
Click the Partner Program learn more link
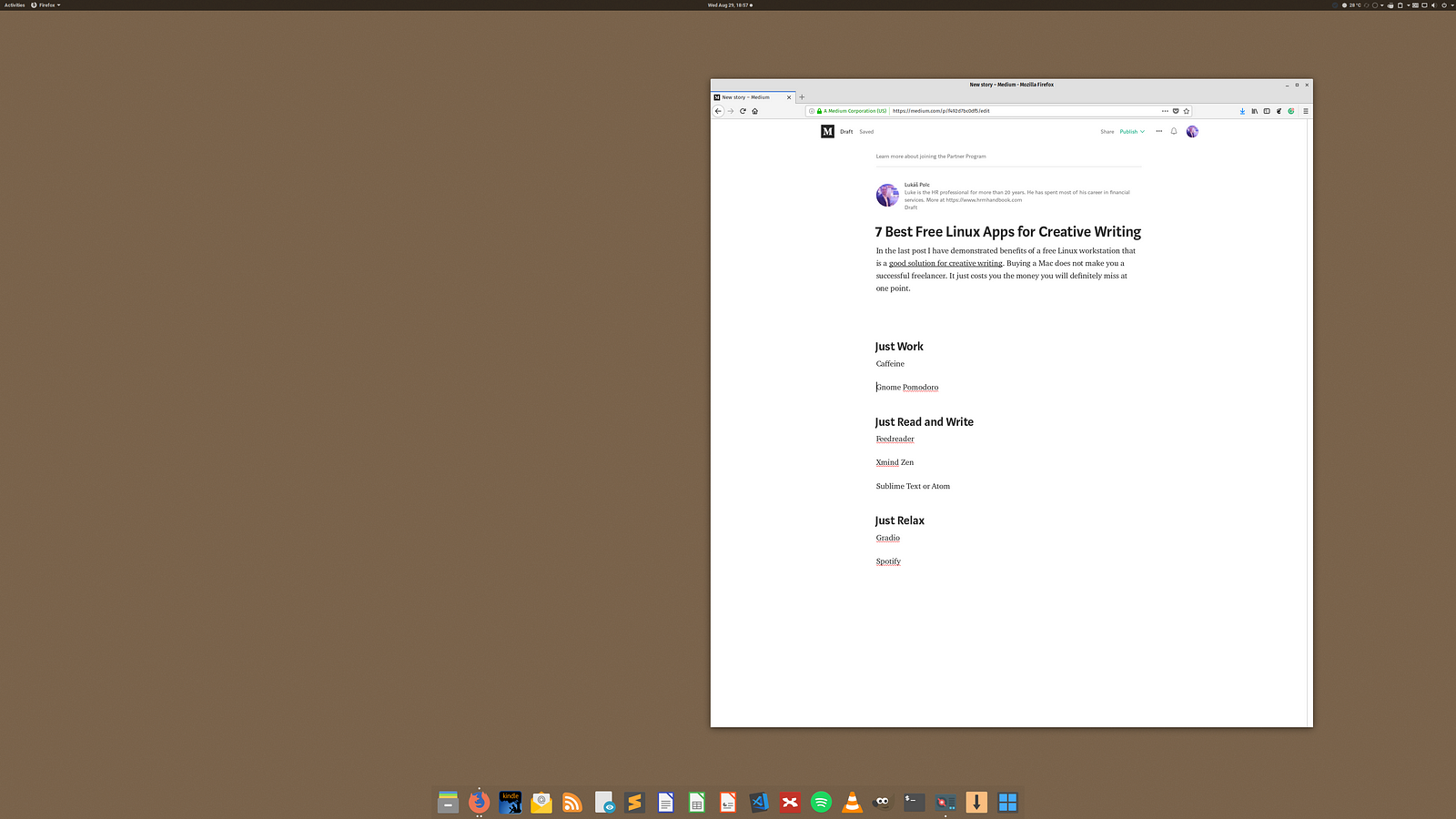[931, 157]
